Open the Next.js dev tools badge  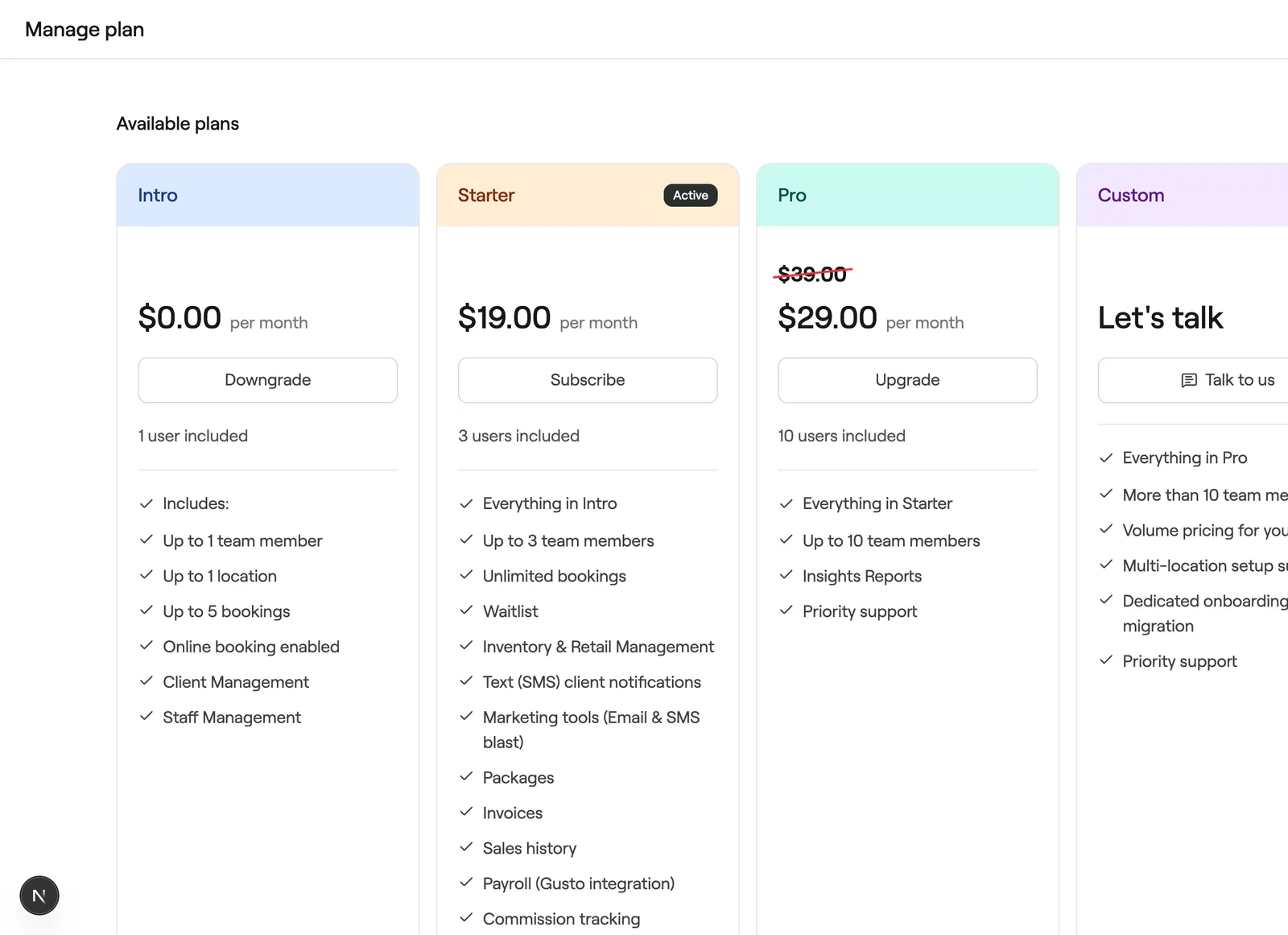(39, 896)
